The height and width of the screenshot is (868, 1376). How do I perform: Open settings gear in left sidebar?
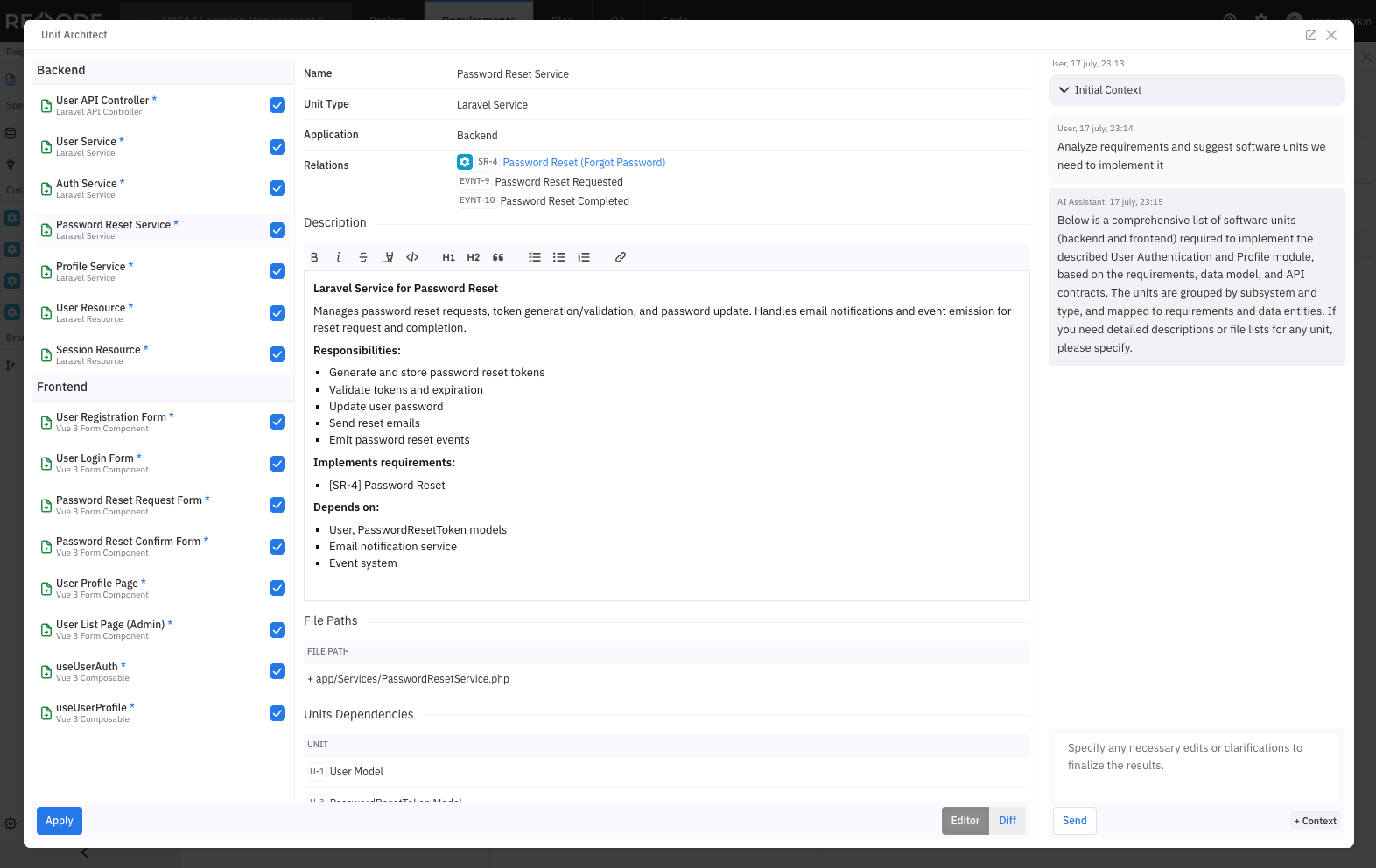tap(11, 823)
